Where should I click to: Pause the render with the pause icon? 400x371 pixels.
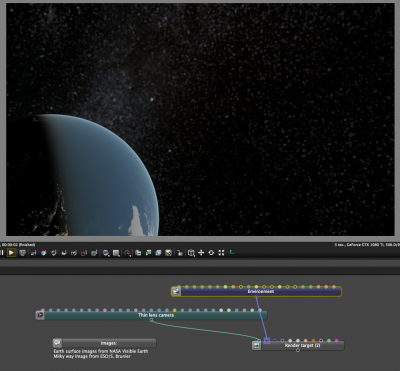[x=2, y=253]
